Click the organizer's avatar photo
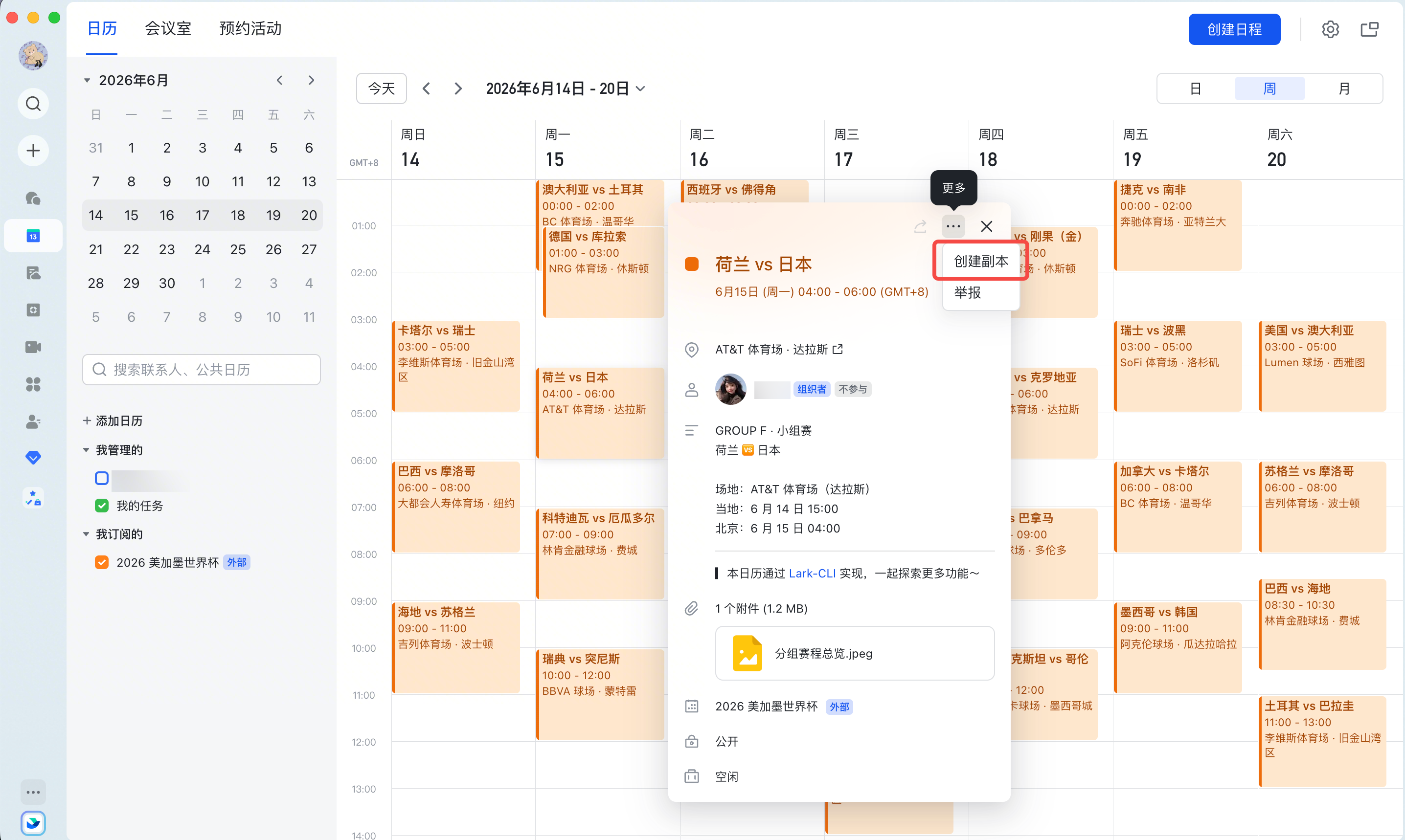Screen dimensions: 1405x840 tap(730, 389)
